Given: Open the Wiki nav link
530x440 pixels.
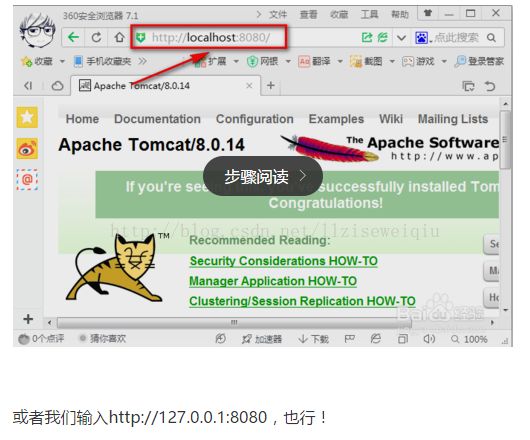Looking at the screenshot, I should click(391, 119).
